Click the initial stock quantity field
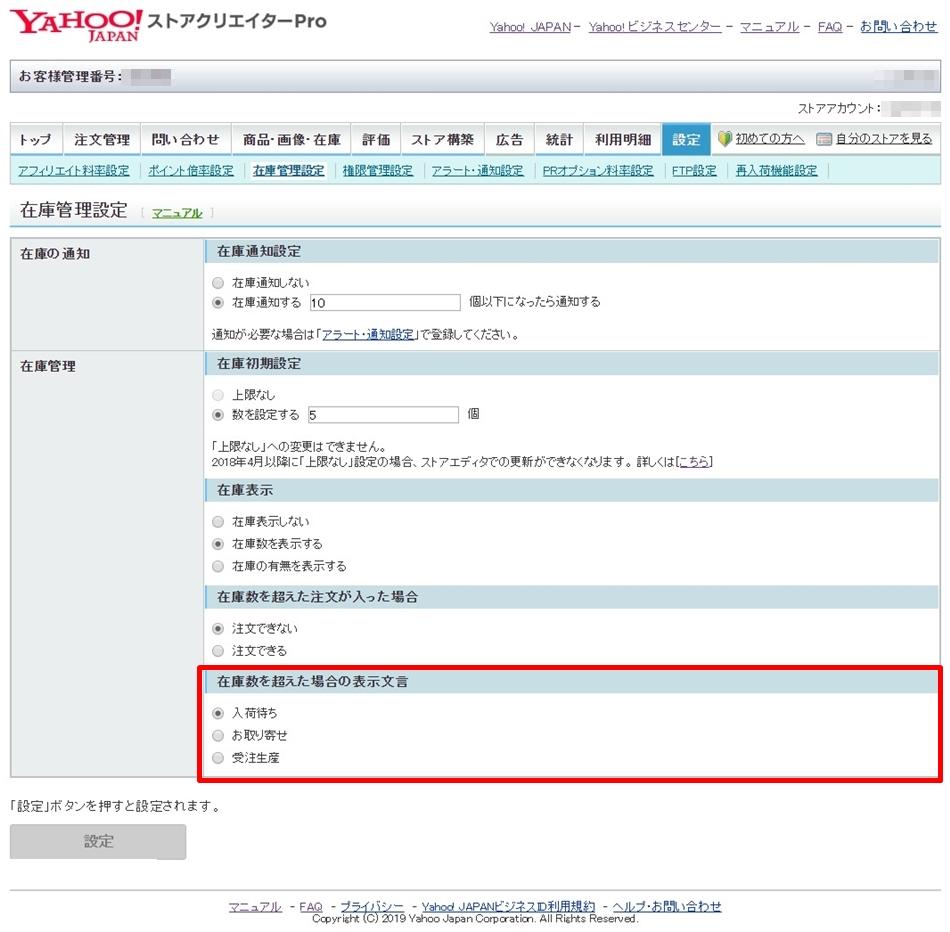The height and width of the screenshot is (932, 950). pyautogui.click(x=383, y=415)
